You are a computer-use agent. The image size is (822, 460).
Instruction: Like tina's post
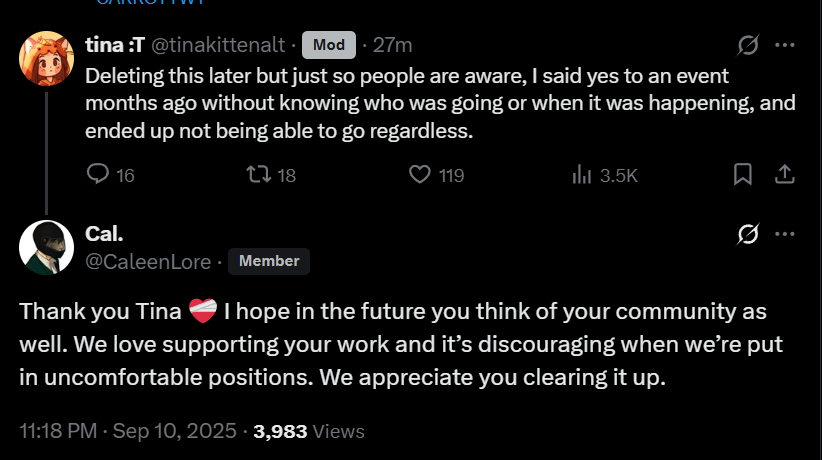pyautogui.click(x=421, y=175)
